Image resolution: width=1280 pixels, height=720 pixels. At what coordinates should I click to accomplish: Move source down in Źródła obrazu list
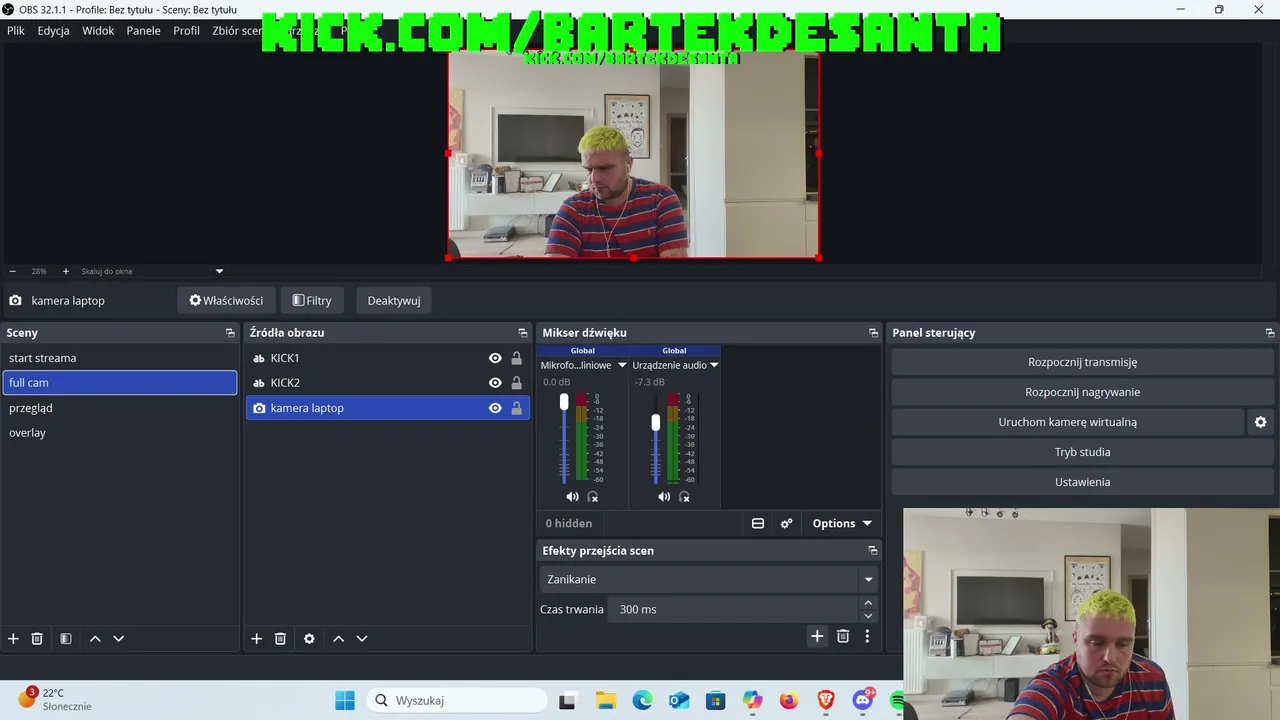point(362,638)
